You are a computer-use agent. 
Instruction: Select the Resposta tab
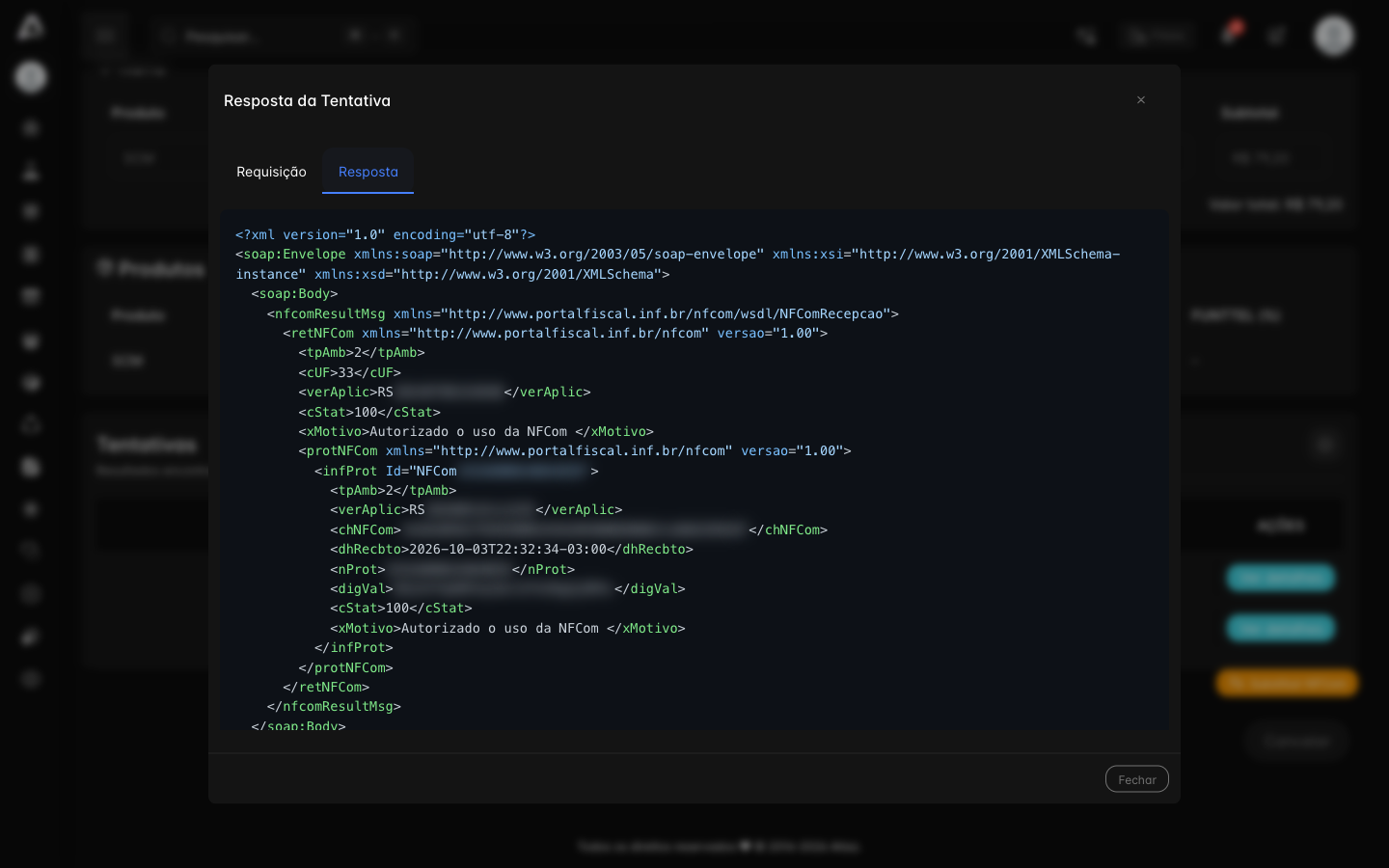point(368,172)
